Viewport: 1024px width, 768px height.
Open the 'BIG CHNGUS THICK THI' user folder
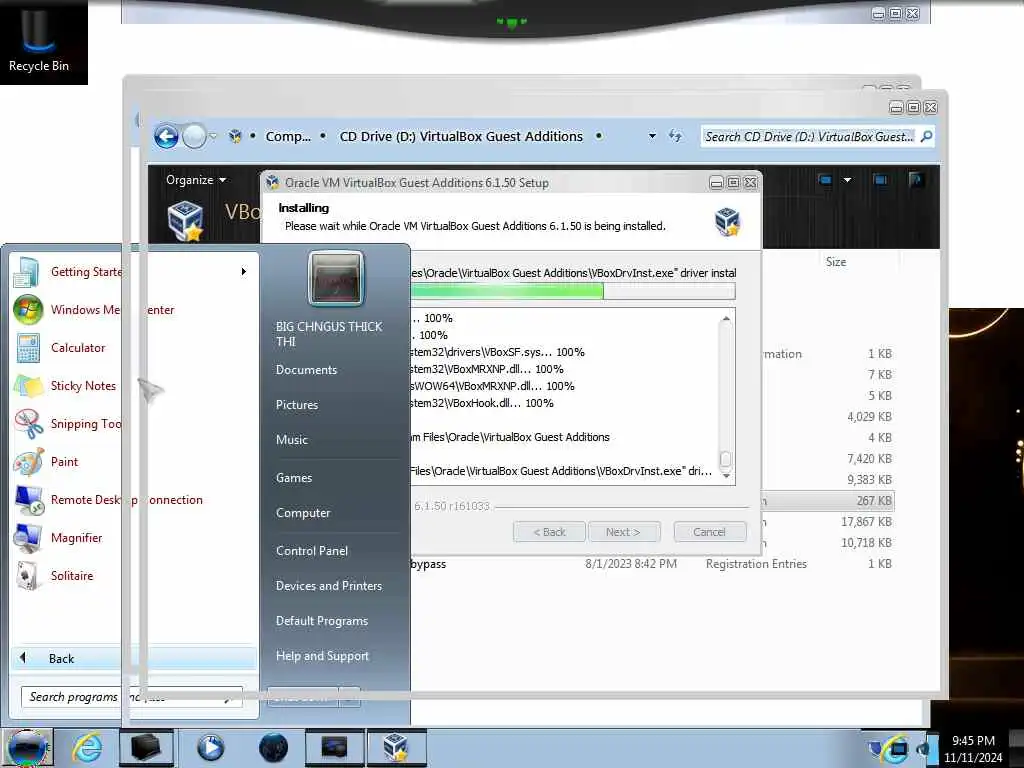coord(329,334)
